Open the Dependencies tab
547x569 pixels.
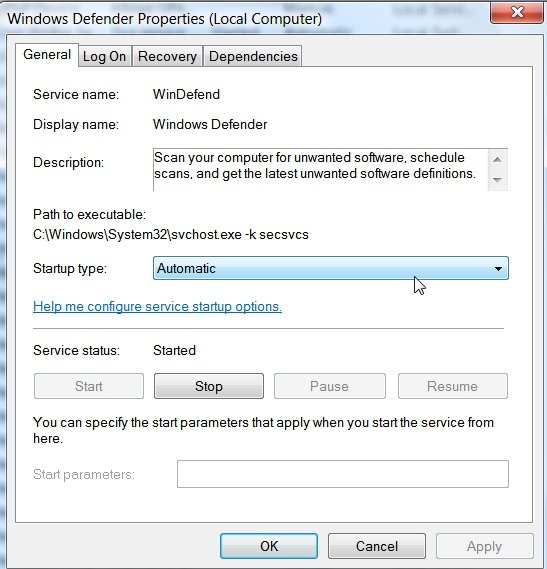coord(253,56)
